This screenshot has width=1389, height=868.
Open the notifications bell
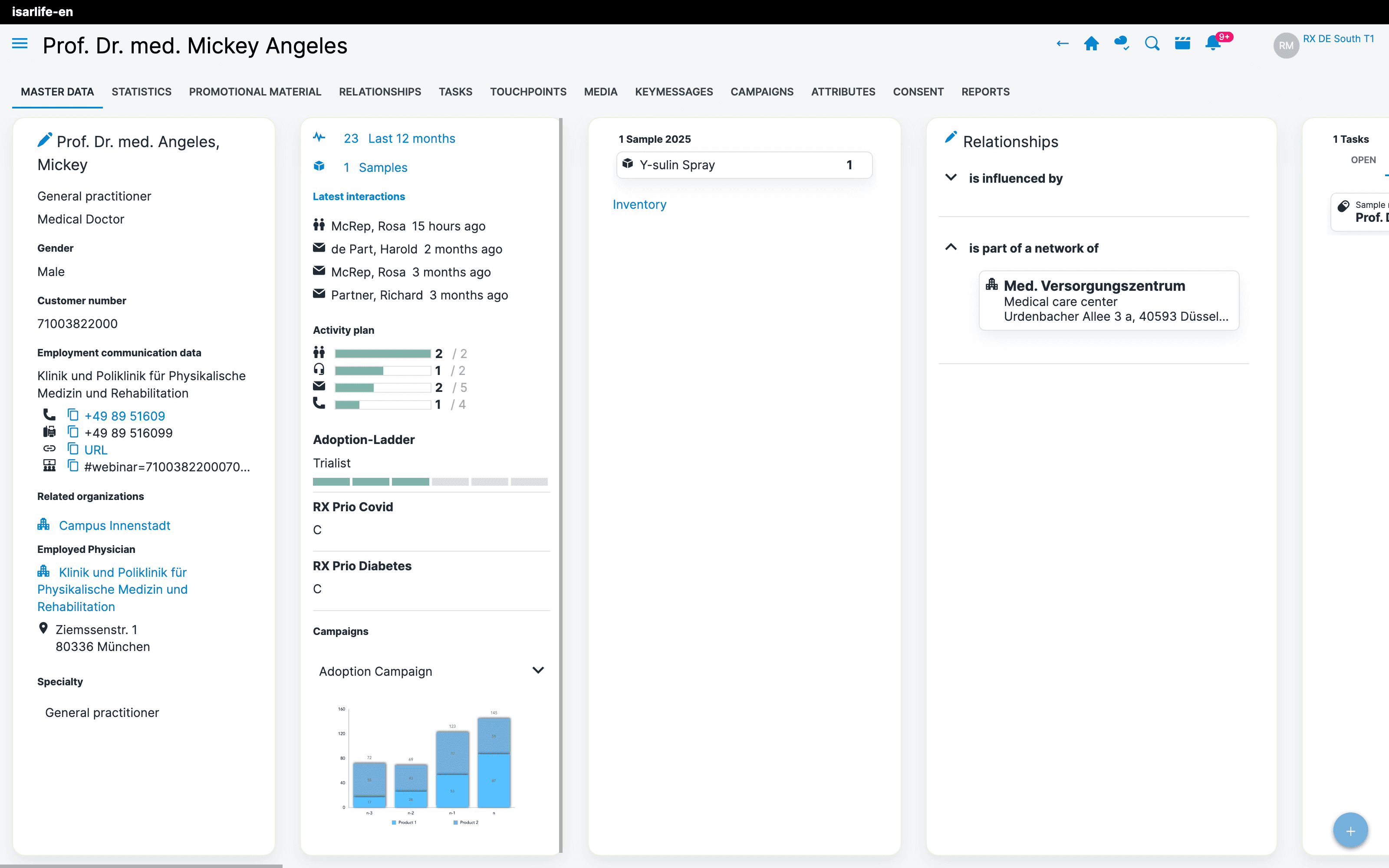(1212, 44)
